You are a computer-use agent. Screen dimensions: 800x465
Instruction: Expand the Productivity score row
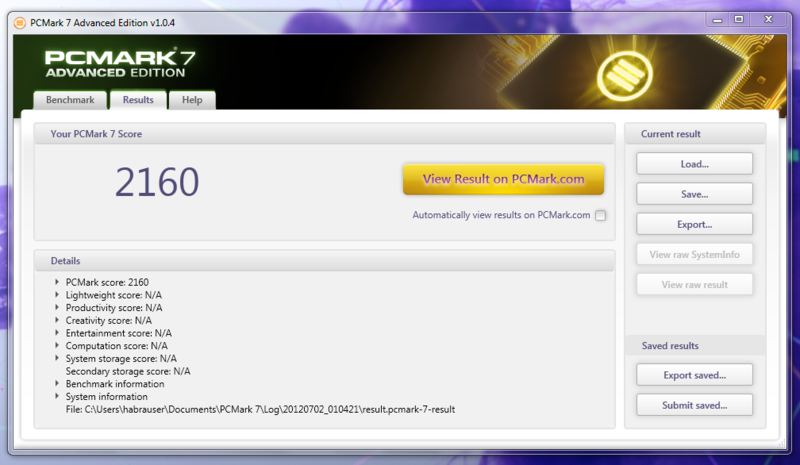[x=57, y=307]
